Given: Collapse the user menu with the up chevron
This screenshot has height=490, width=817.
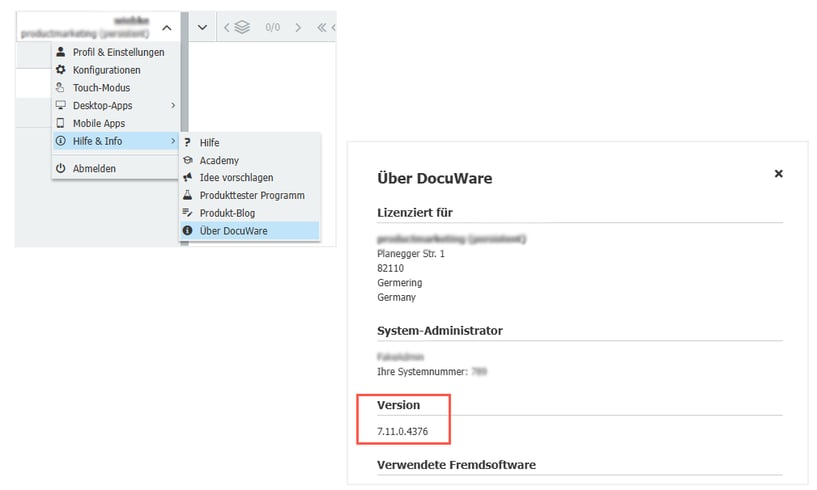Looking at the screenshot, I should click(167, 28).
